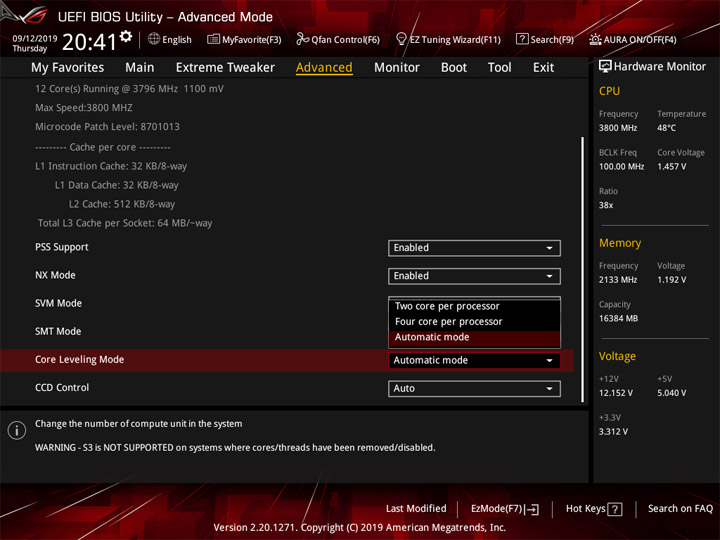The height and width of the screenshot is (540, 720).
Task: Click the BCLK Freq 100.00 MHz value
Action: click(621, 167)
